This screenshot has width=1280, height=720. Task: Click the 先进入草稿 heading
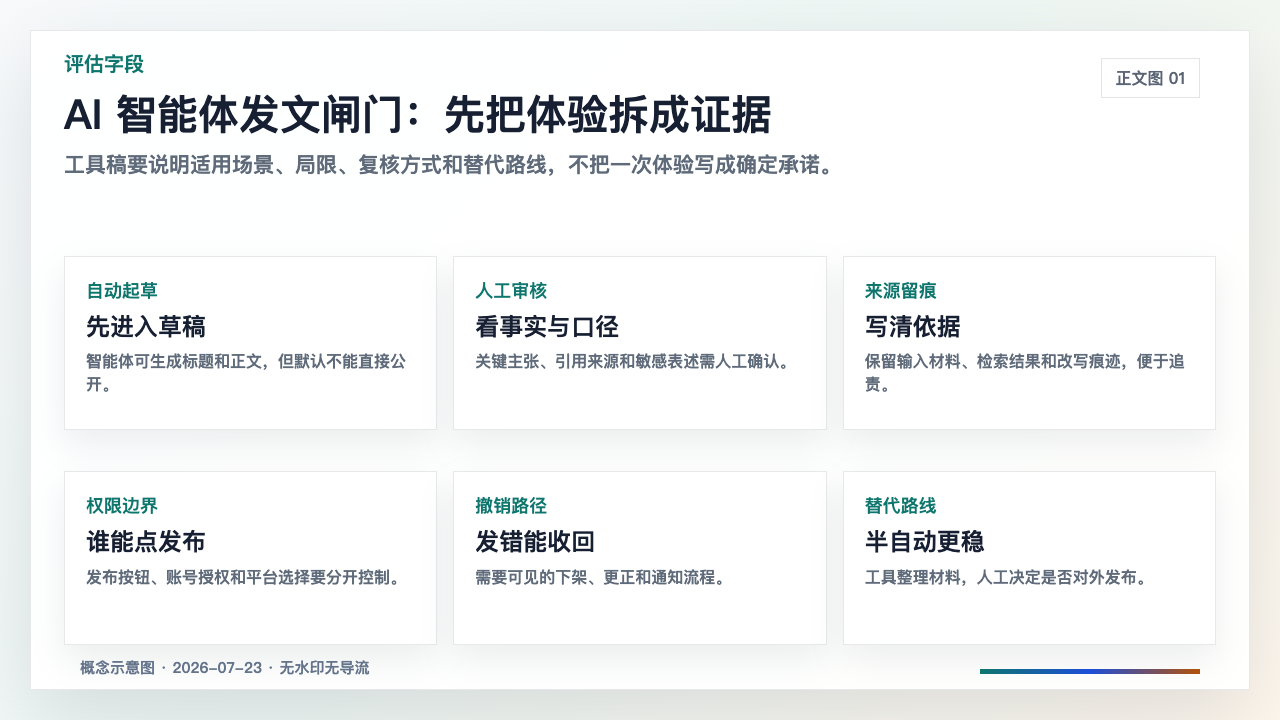[x=146, y=327]
